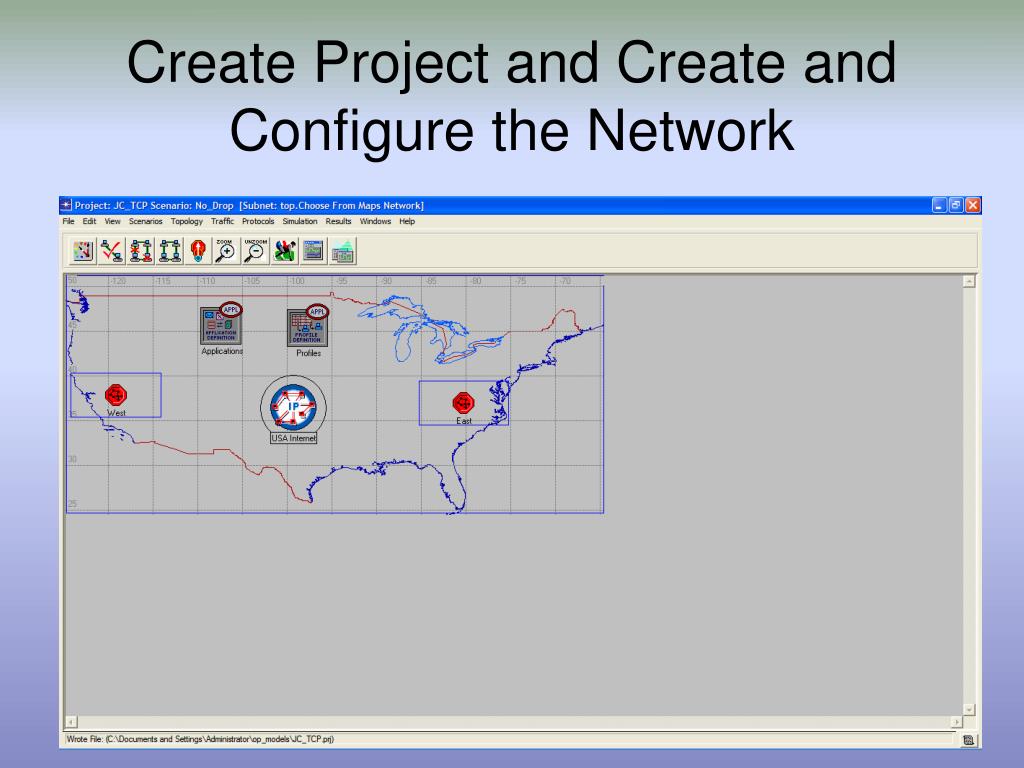Open the Protocols menu
1024x768 pixels.
[x=258, y=221]
